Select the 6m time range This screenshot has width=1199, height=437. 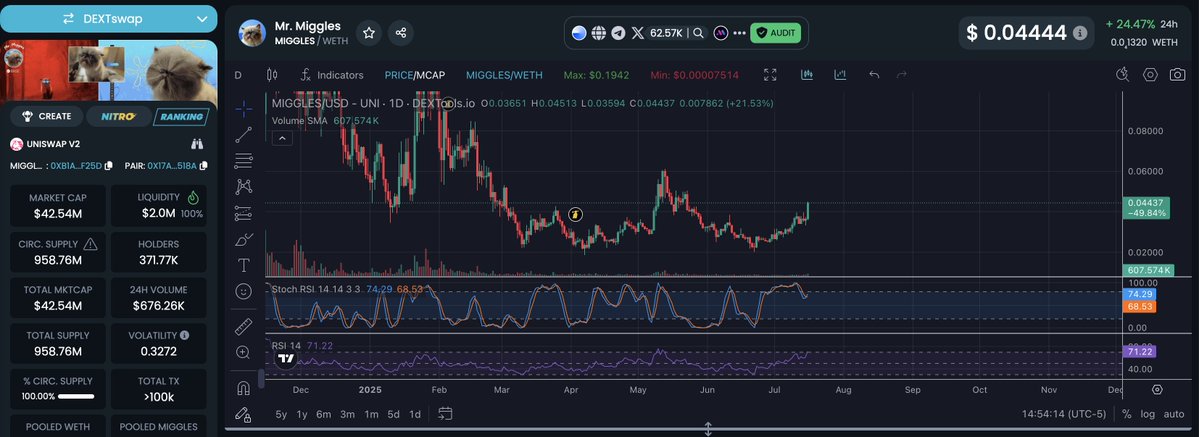323,414
